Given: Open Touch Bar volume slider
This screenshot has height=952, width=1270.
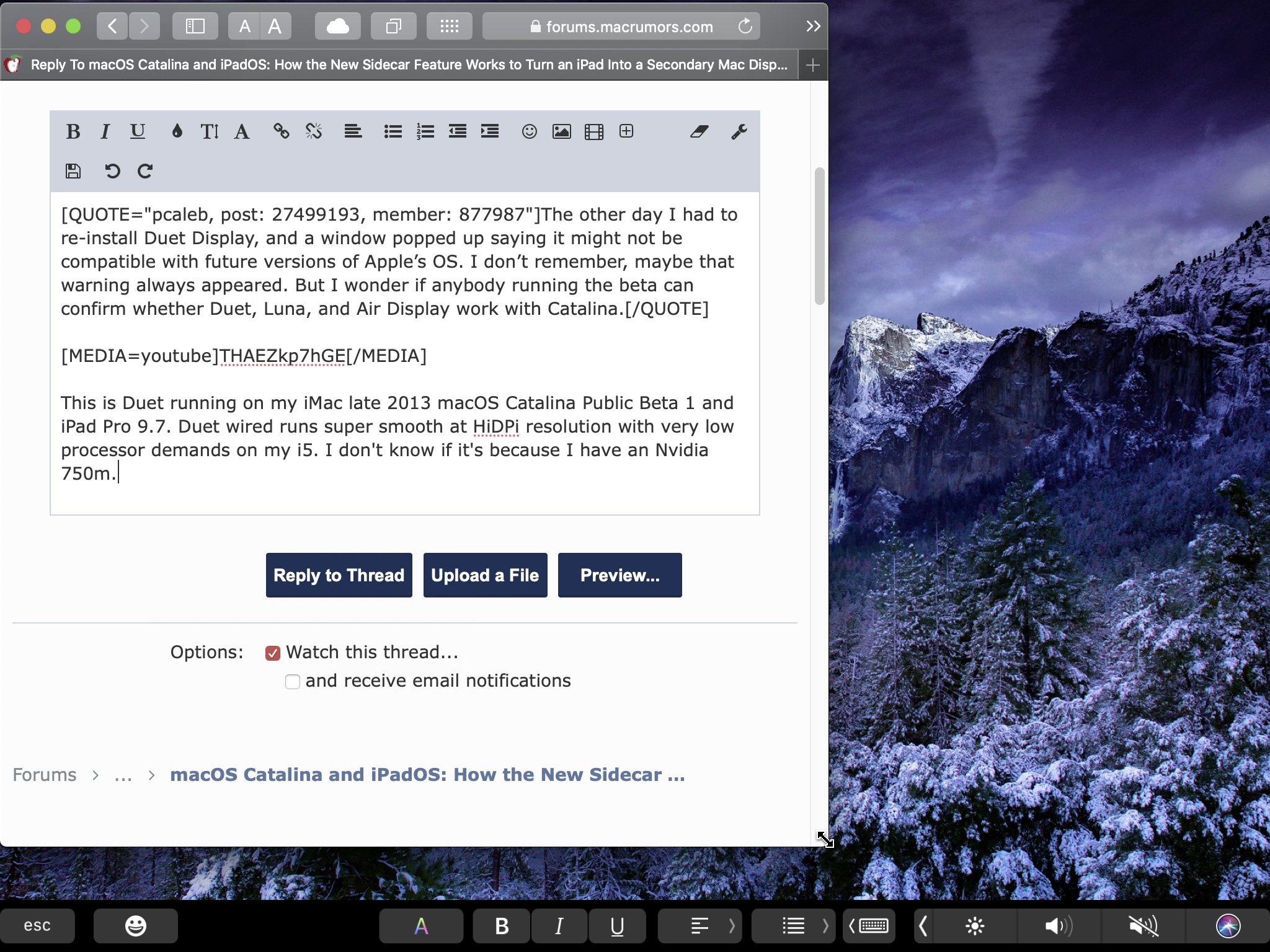Looking at the screenshot, I should pos(1058,926).
